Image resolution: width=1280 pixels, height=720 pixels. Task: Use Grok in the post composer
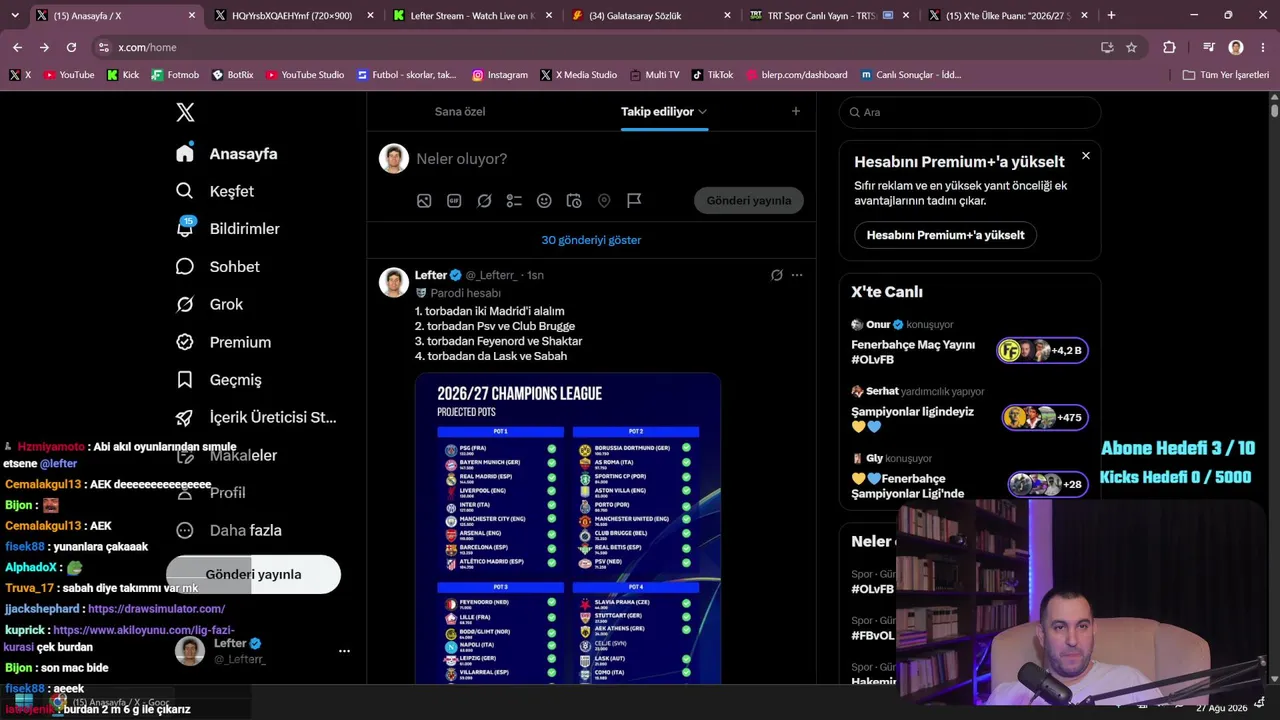click(x=484, y=201)
